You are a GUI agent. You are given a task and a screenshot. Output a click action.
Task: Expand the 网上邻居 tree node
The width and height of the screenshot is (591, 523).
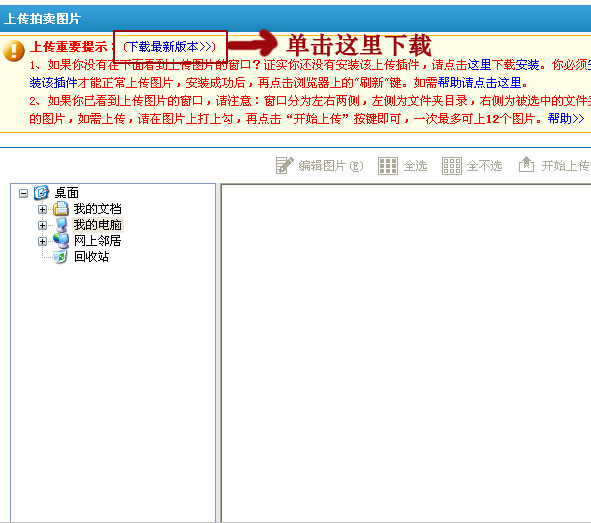coord(42,241)
